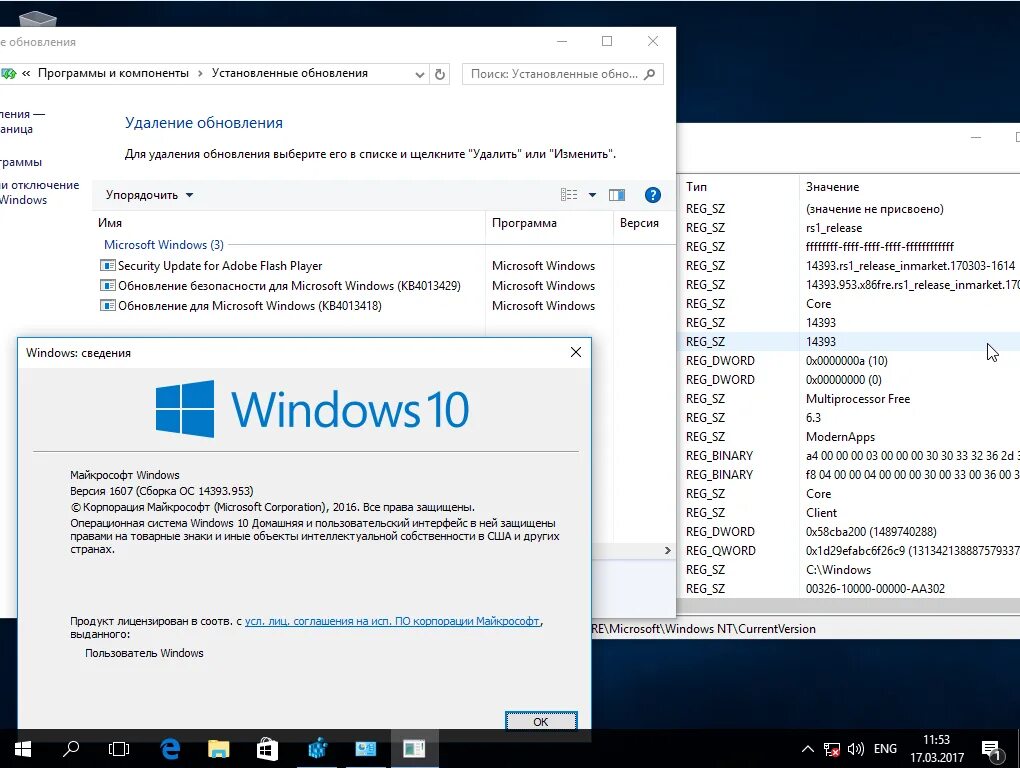Open help via the blue question icon
The image size is (1020, 768).
click(652, 194)
